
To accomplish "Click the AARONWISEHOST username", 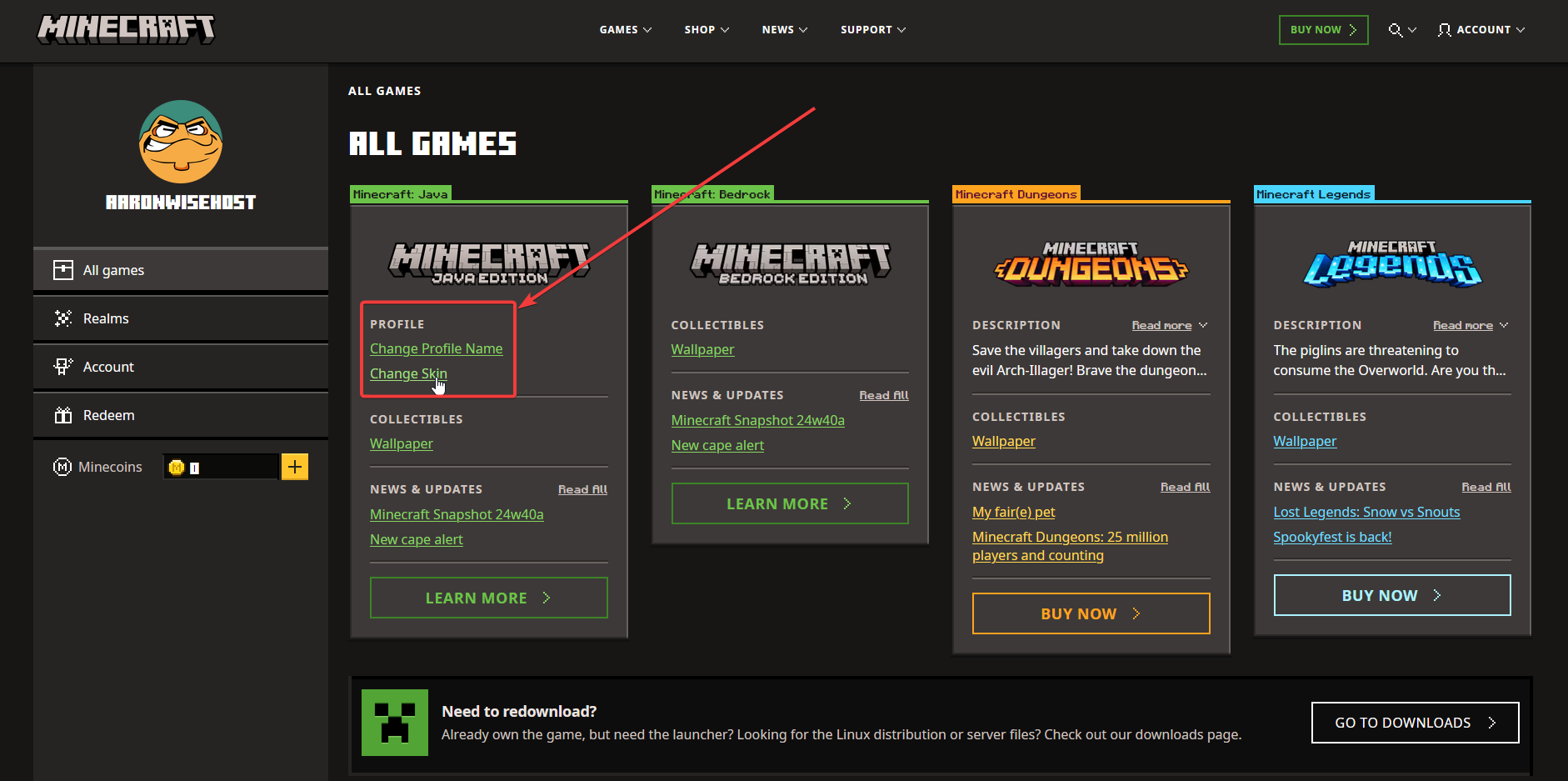I will coord(181,202).
